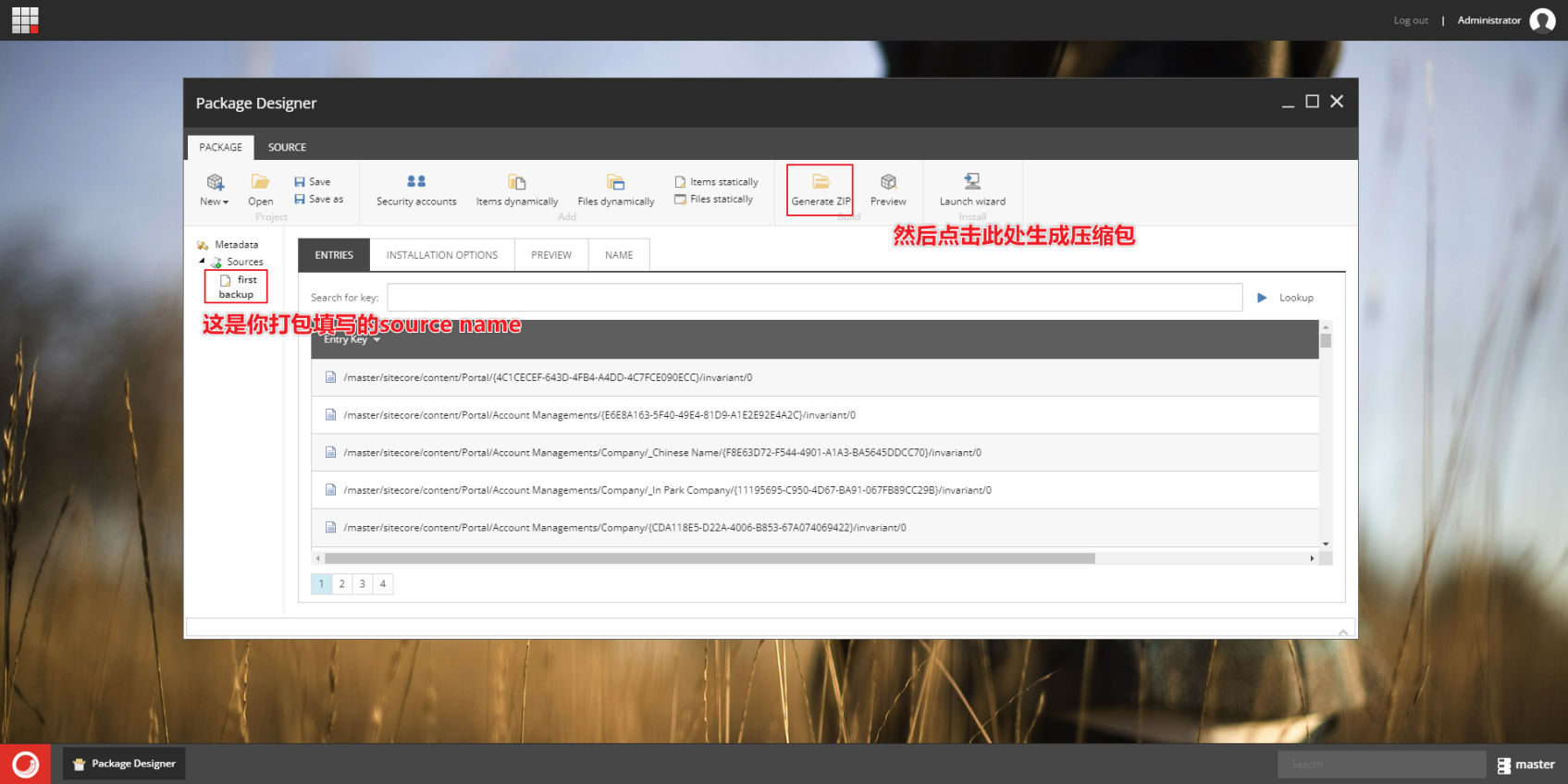Add Items statically source
This screenshot has height=784, width=1568.
(x=717, y=182)
